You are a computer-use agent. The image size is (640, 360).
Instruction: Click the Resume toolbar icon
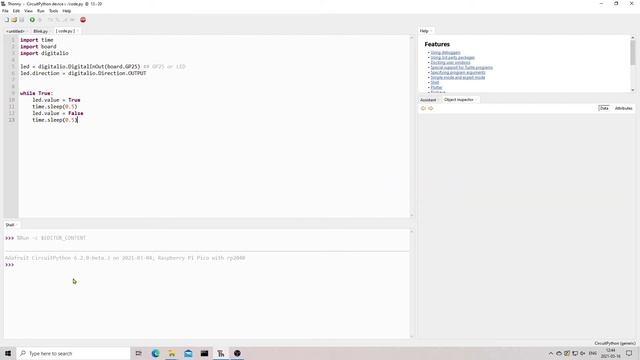(x=72, y=20)
